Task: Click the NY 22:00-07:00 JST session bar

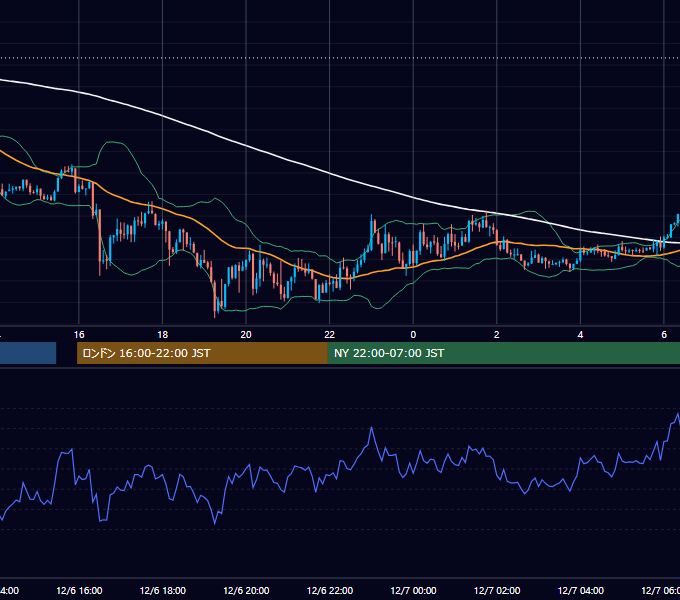Action: pyautogui.click(x=503, y=353)
